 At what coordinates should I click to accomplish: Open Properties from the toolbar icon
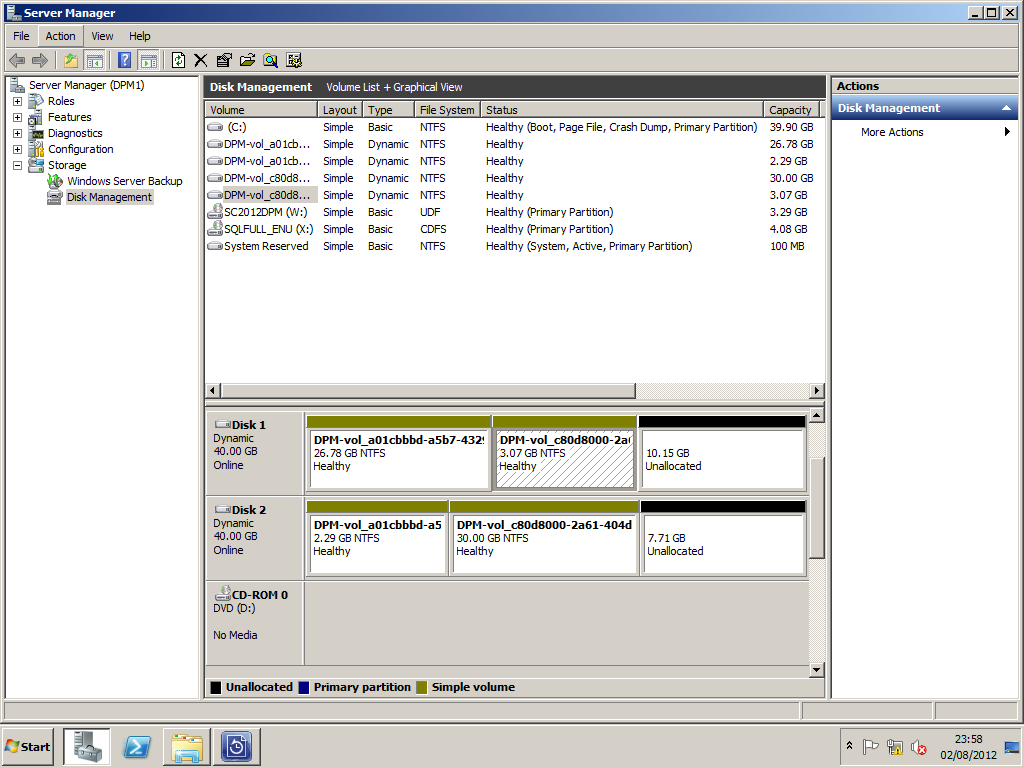(224, 61)
